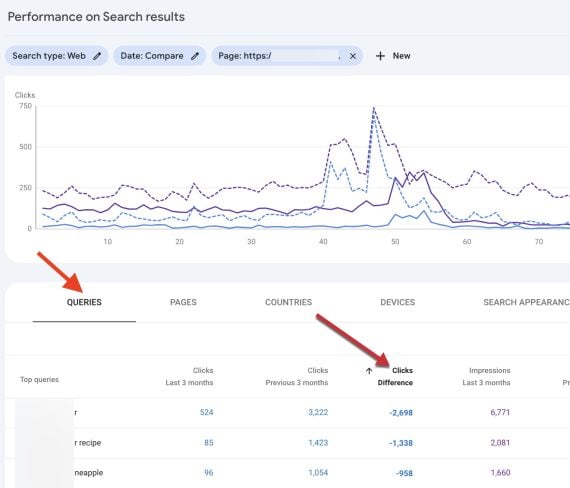Select the 524 clicks value
The height and width of the screenshot is (488, 570).
(206, 412)
